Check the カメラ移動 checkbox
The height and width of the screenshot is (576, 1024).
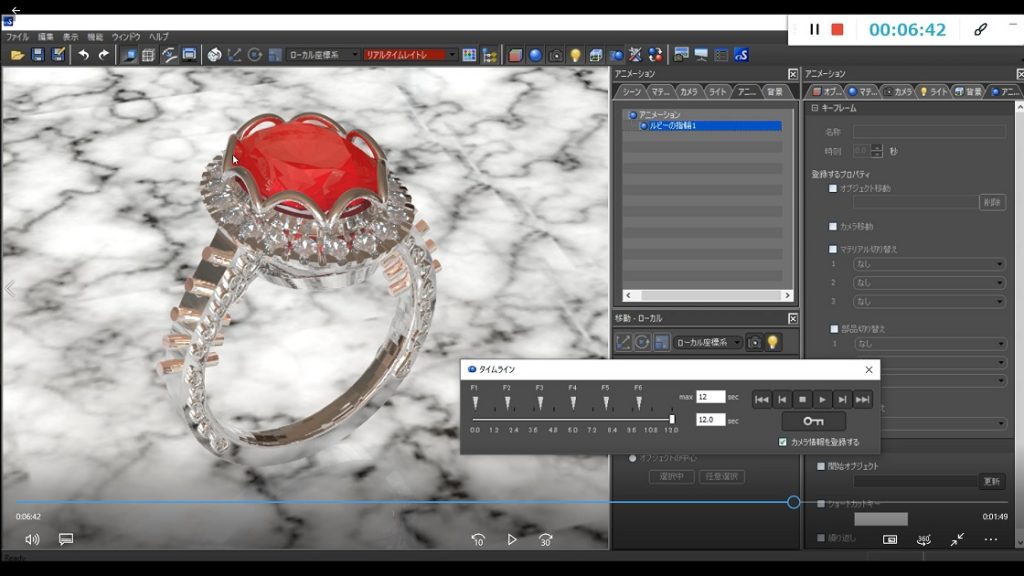pos(833,227)
